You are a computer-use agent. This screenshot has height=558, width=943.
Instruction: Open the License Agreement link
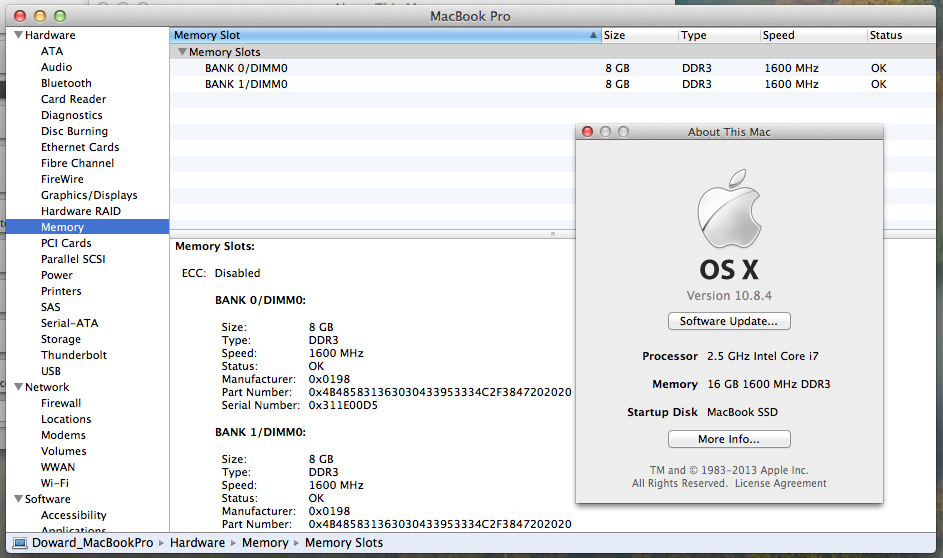781,483
